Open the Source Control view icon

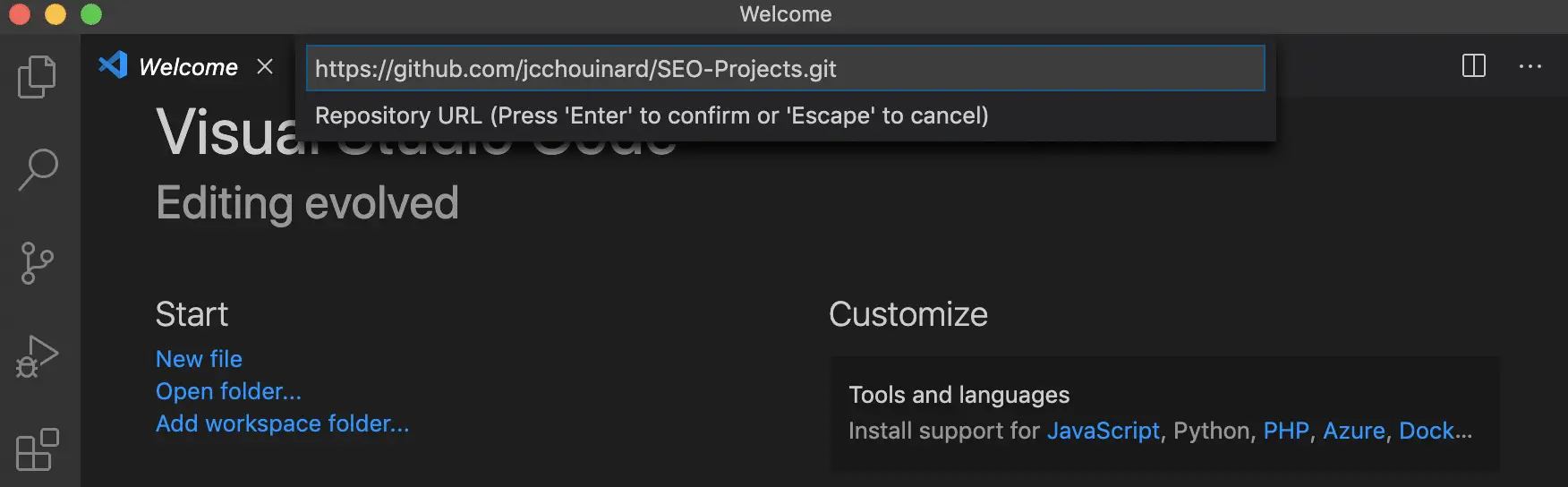pyautogui.click(x=37, y=263)
